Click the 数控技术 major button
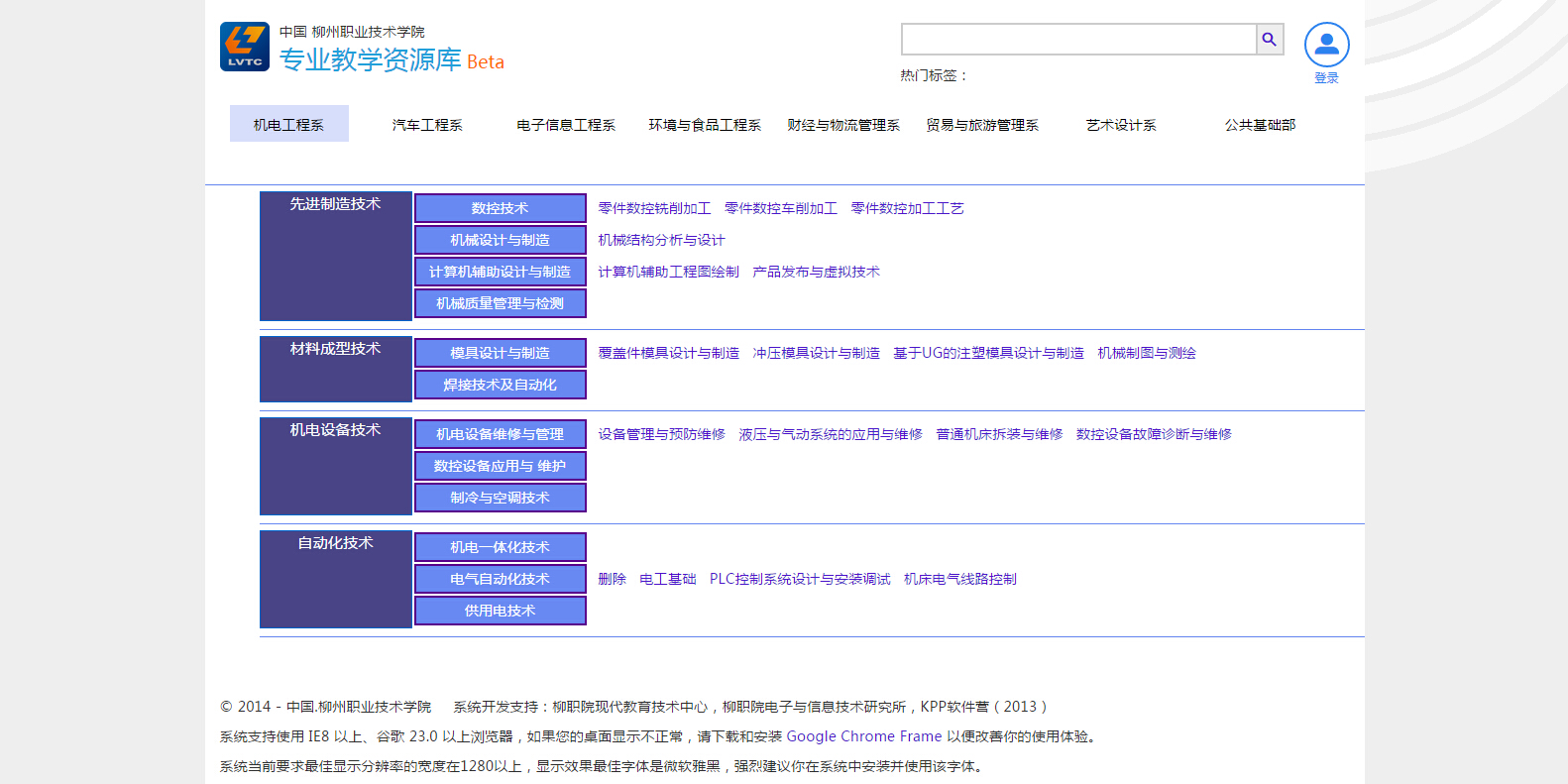The height and width of the screenshot is (784, 1568). [500, 208]
